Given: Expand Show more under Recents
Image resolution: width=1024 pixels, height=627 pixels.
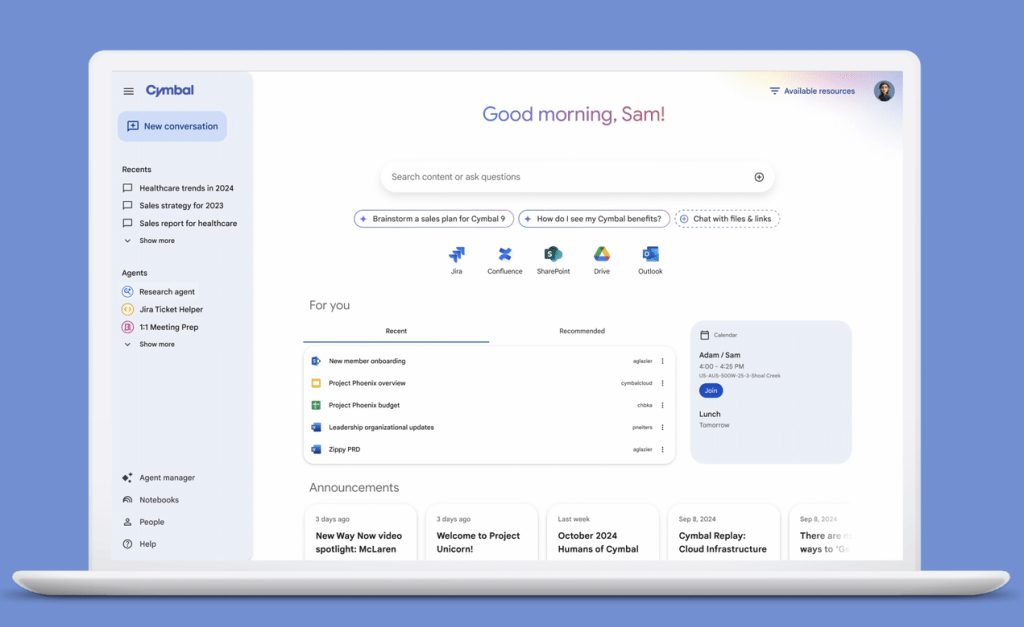Looking at the screenshot, I should tap(156, 241).
